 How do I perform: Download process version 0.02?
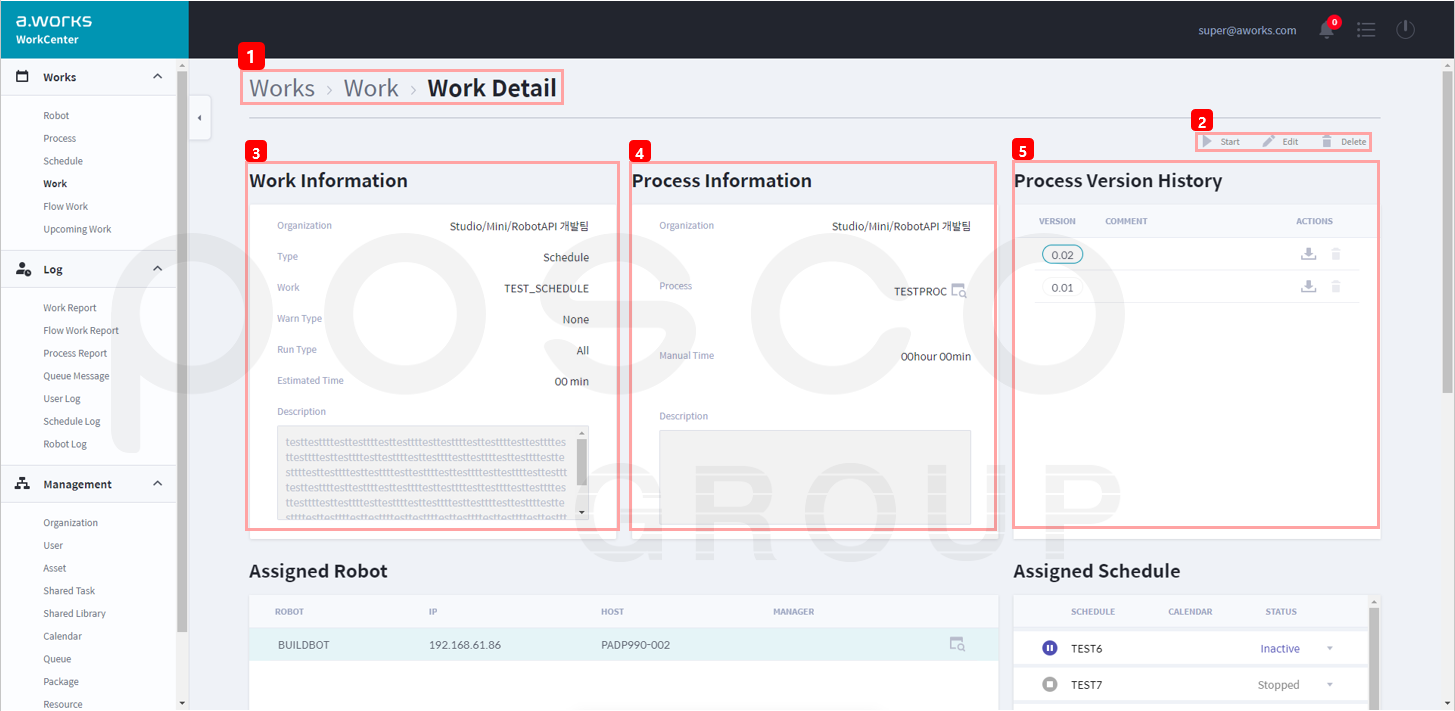[x=1308, y=254]
